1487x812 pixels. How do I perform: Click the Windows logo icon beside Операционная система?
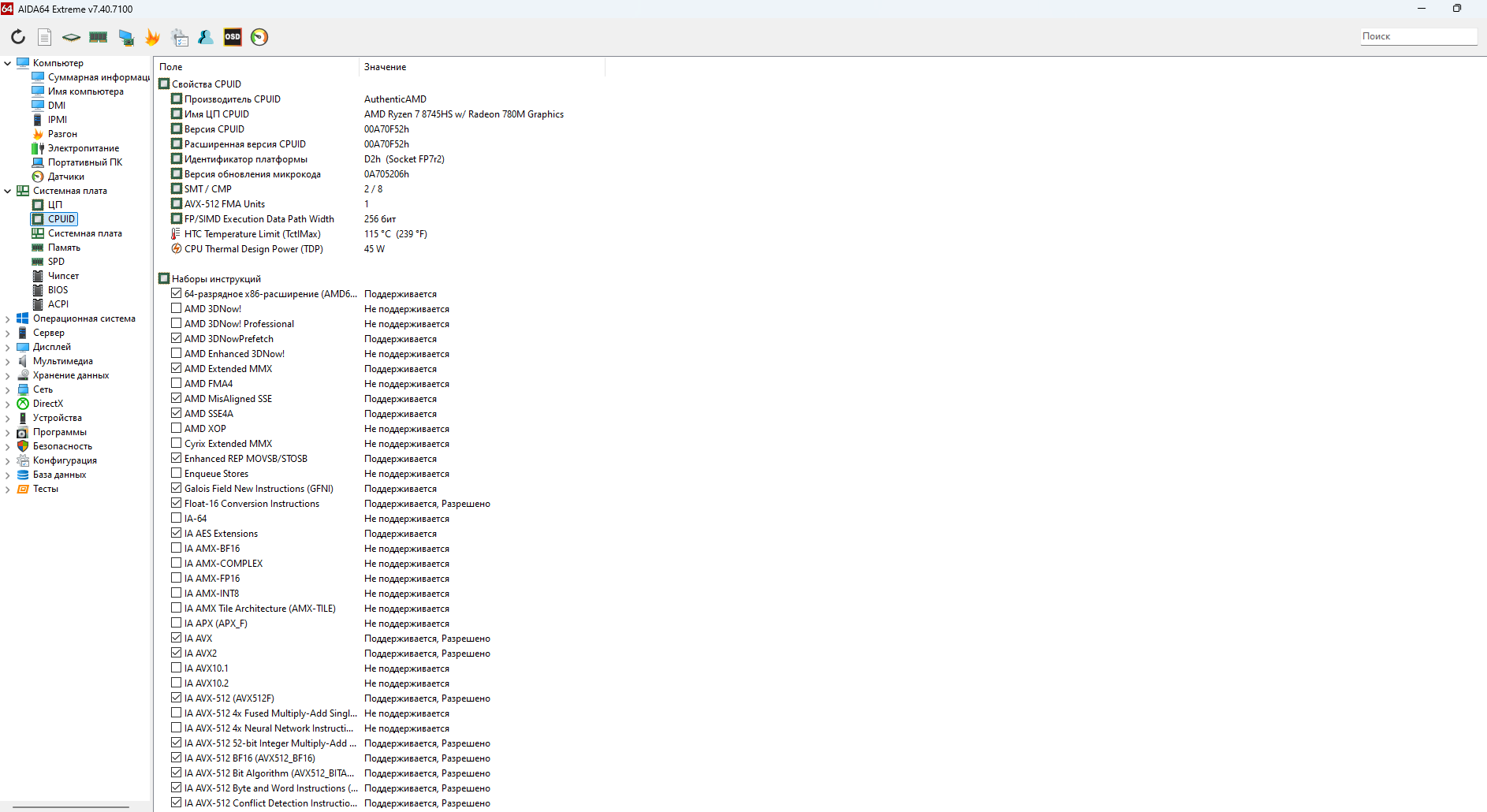coord(23,318)
